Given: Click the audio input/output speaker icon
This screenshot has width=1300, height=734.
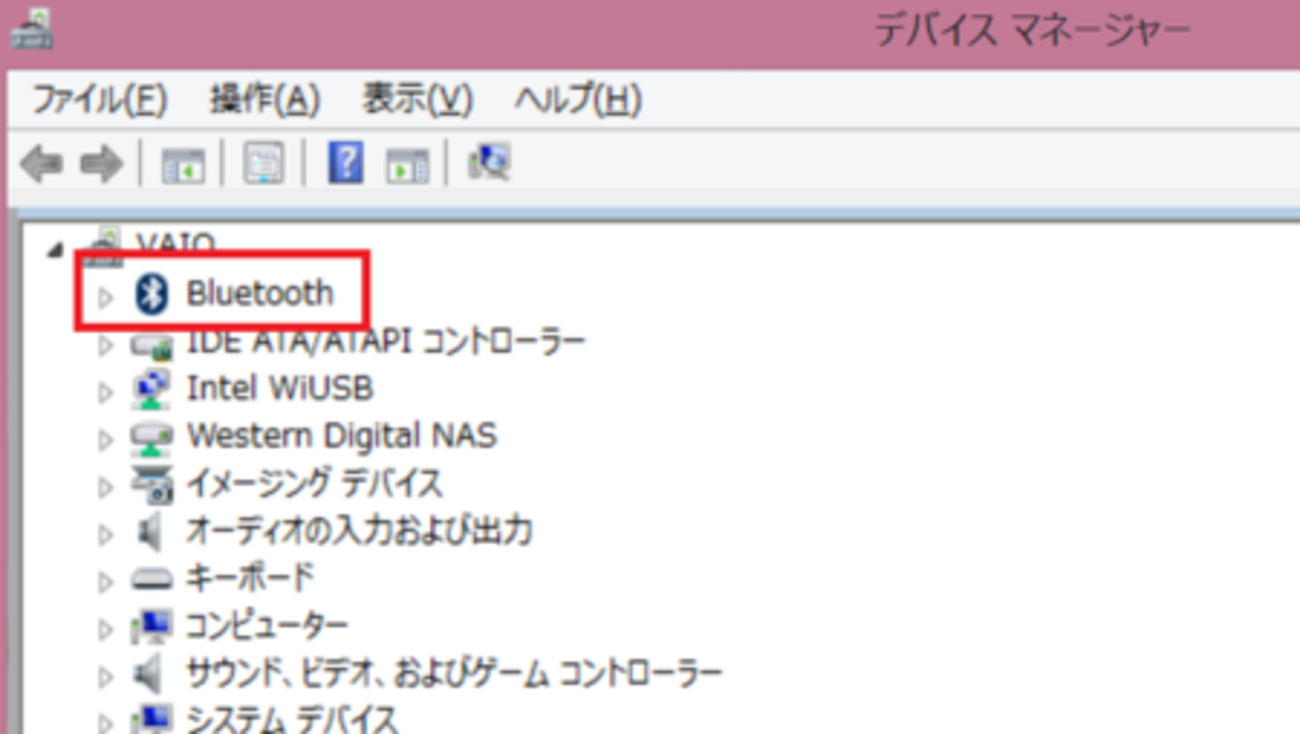Looking at the screenshot, I should pos(150,534).
